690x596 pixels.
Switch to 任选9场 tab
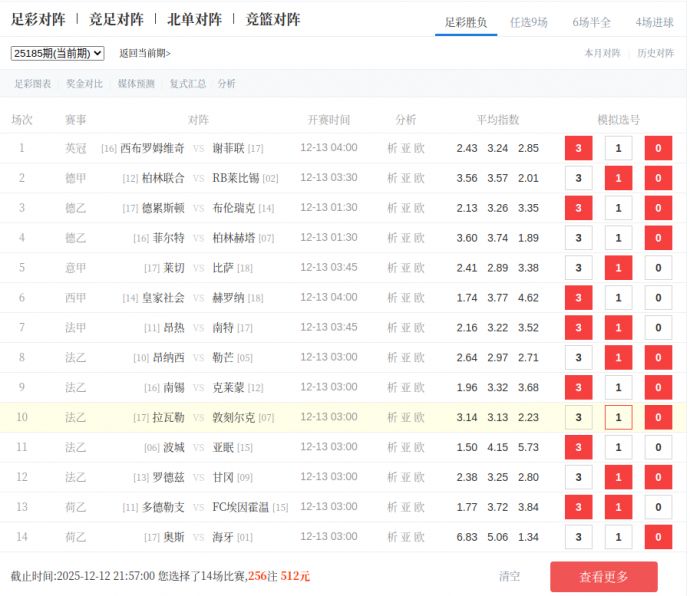pyautogui.click(x=528, y=21)
